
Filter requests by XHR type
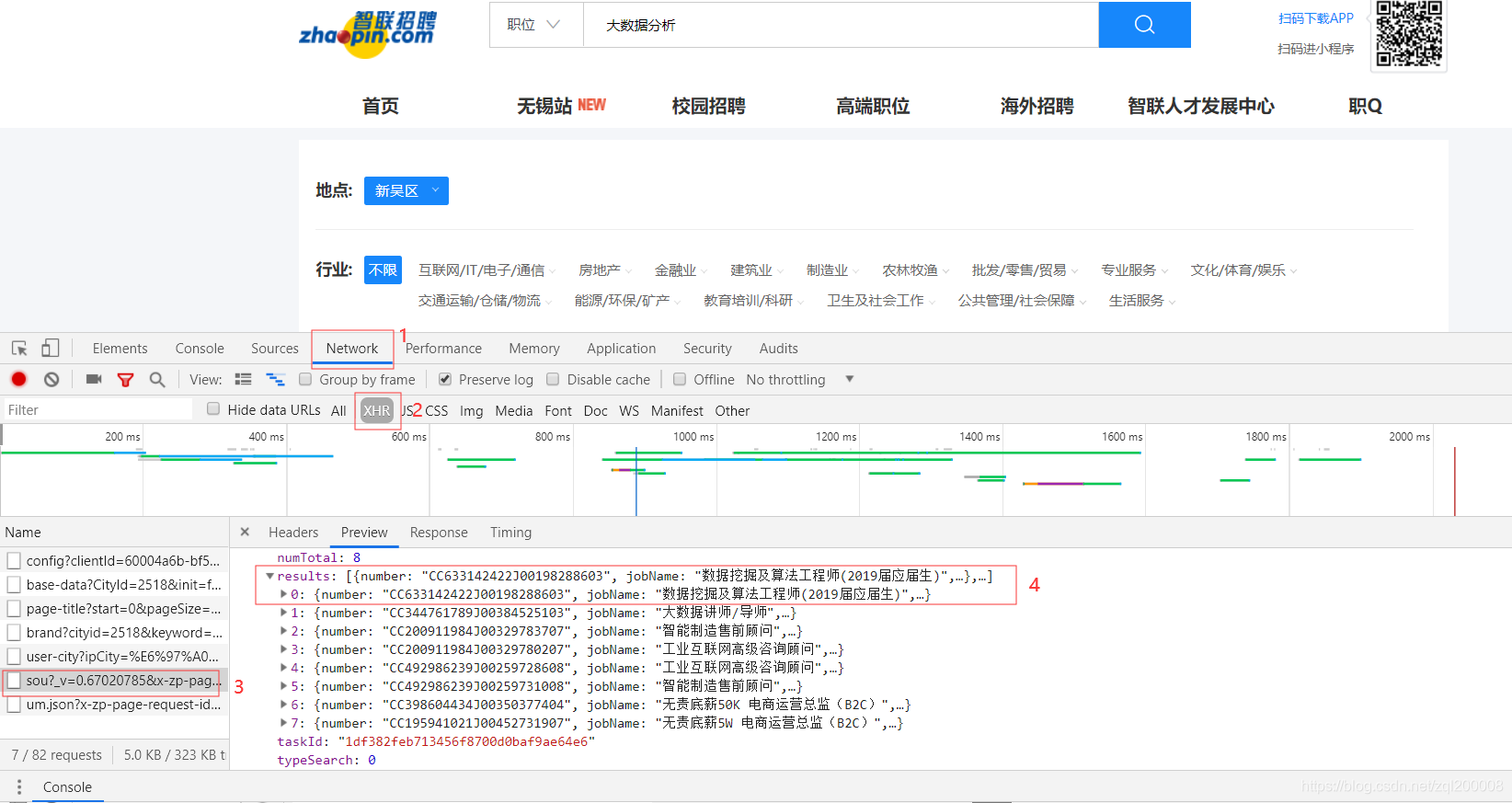click(377, 410)
